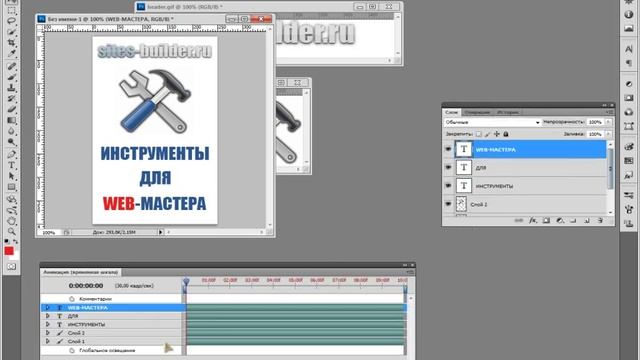This screenshot has width=640, height=360.
Task: Hide the Слой 2 layer
Action: 448,204
